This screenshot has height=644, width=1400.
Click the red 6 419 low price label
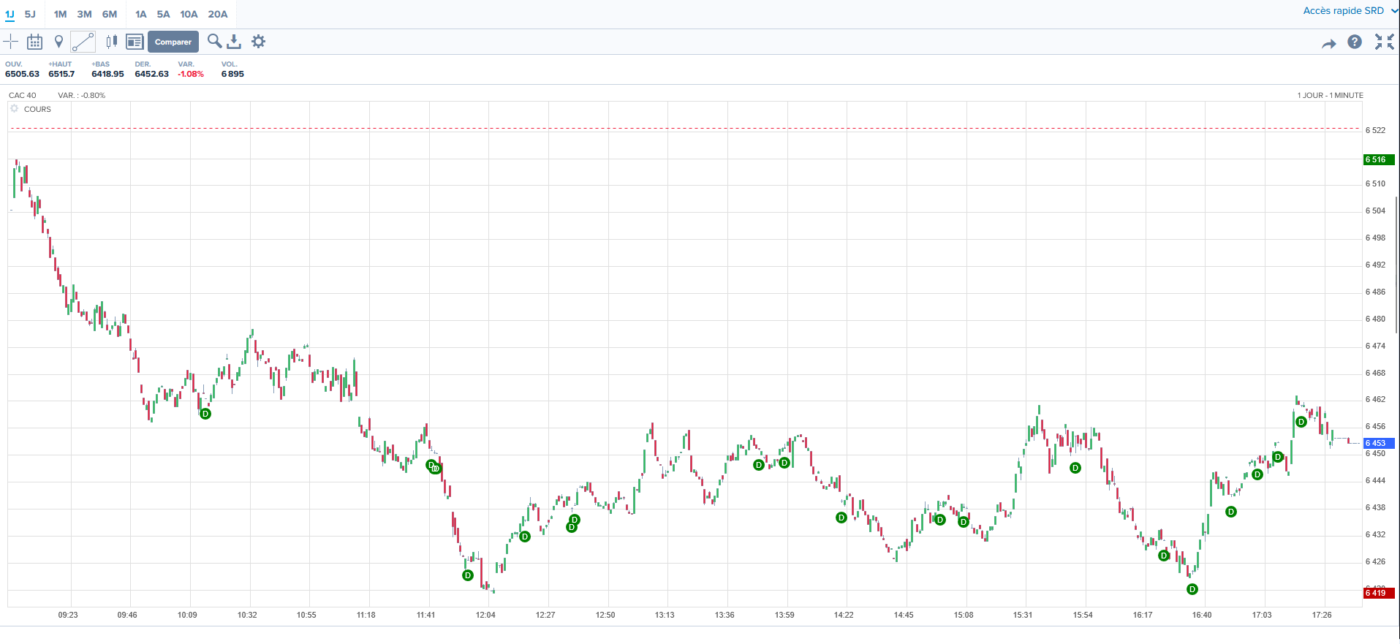tap(1378, 593)
